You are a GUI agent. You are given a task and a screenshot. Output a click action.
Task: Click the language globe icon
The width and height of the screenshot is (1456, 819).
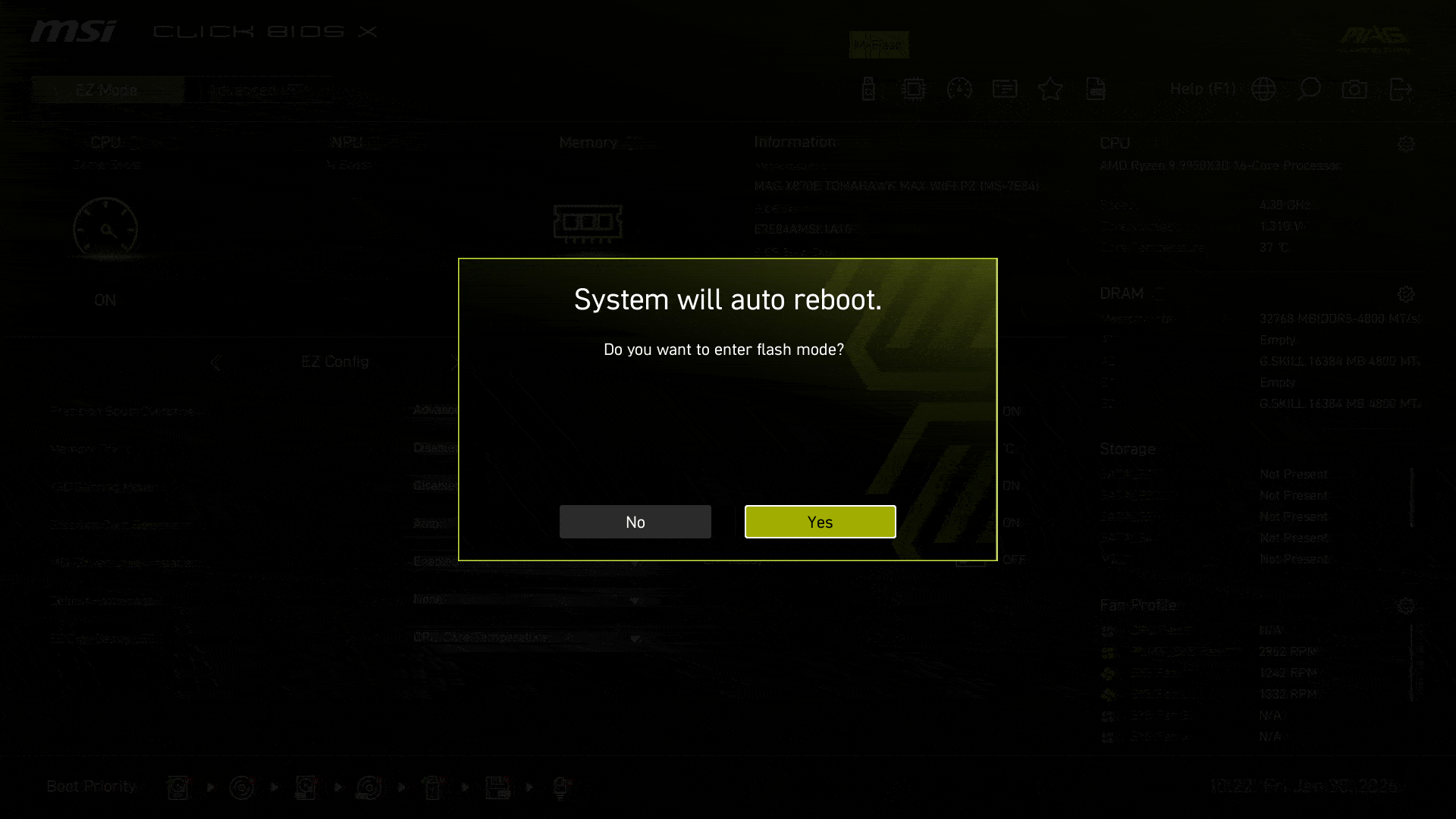1263,89
